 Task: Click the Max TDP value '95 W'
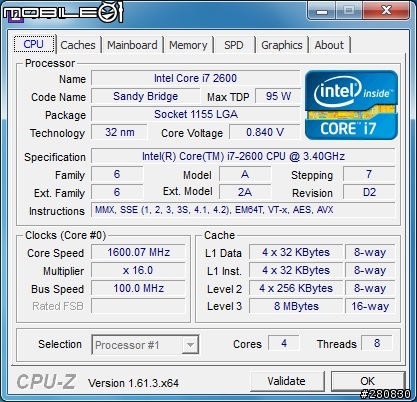[278, 96]
